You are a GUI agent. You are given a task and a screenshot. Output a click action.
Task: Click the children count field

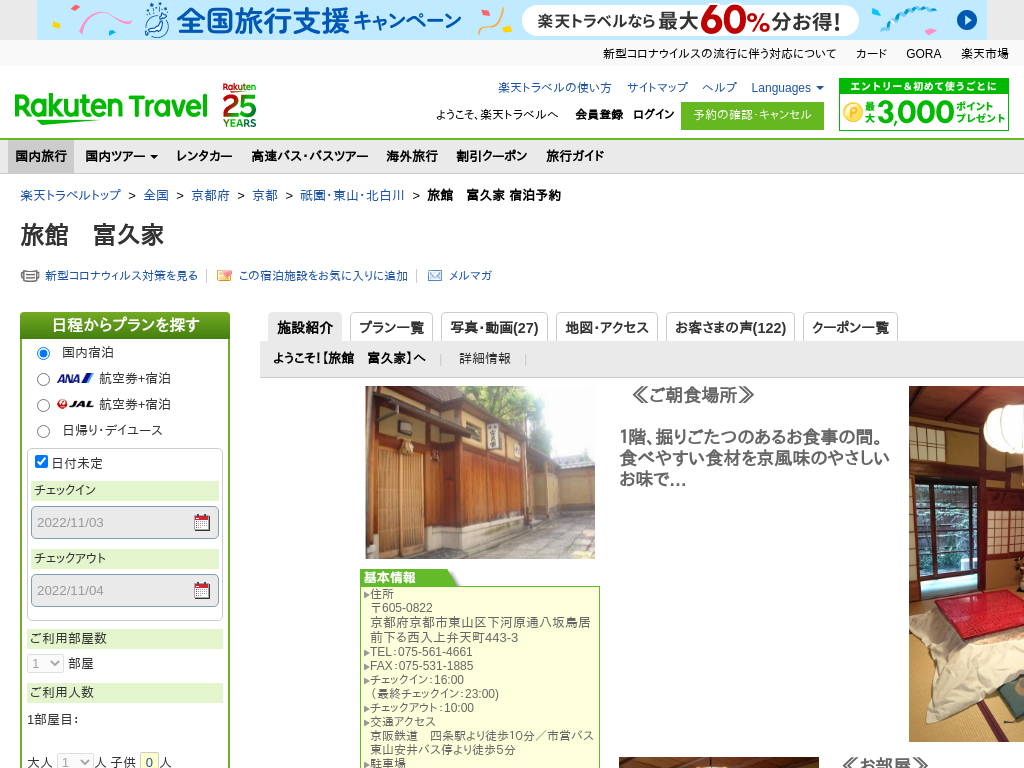149,761
